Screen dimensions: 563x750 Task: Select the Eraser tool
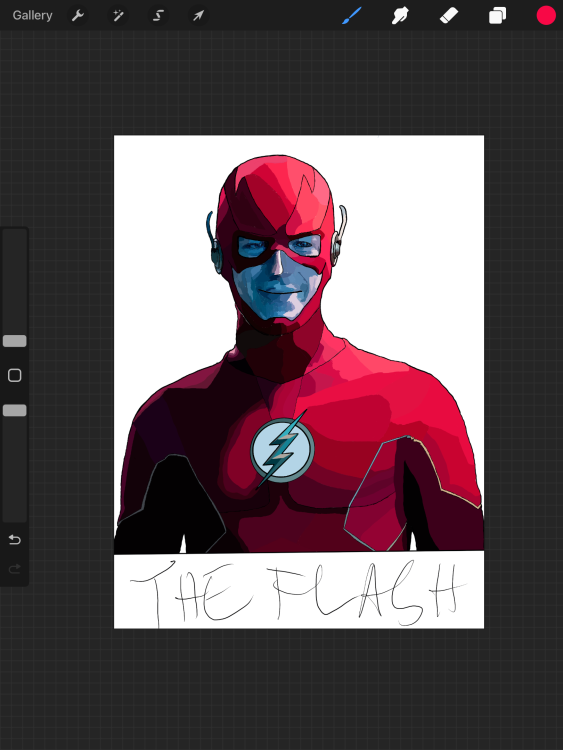449,15
